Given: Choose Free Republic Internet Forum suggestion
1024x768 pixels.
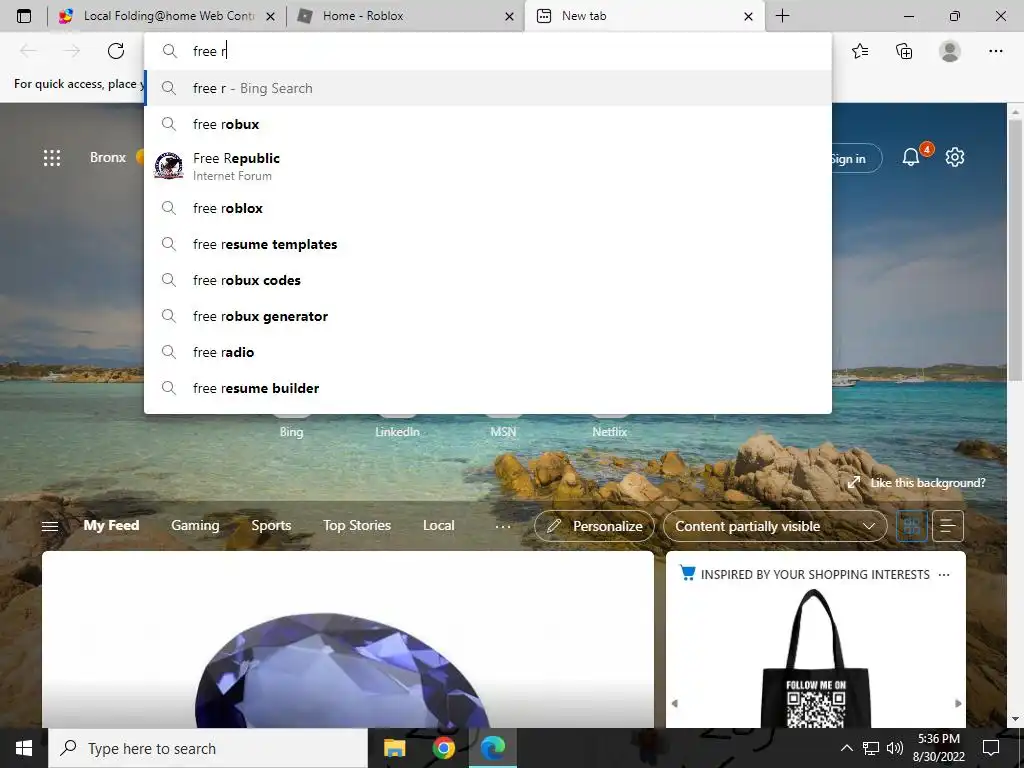Looking at the screenshot, I should pos(488,166).
